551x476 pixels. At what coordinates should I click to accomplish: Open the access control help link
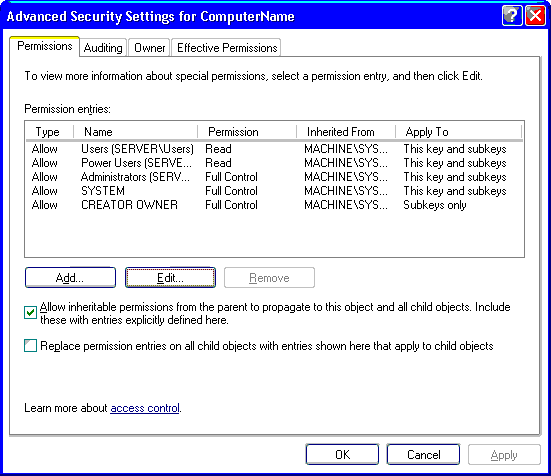(x=145, y=408)
